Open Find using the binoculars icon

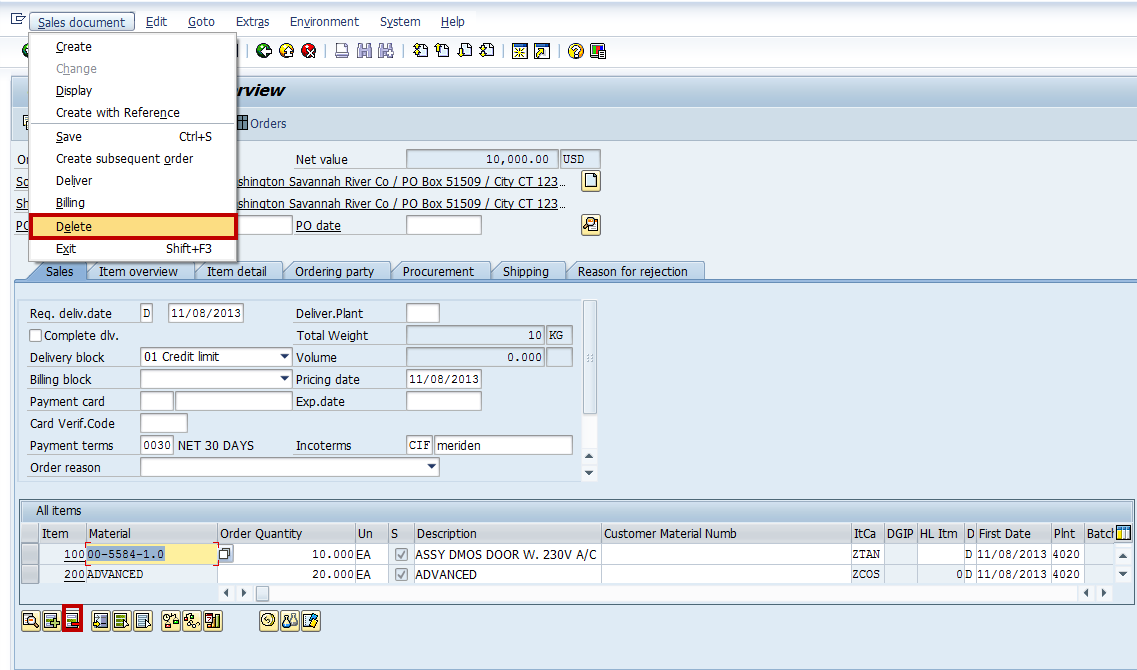point(364,51)
